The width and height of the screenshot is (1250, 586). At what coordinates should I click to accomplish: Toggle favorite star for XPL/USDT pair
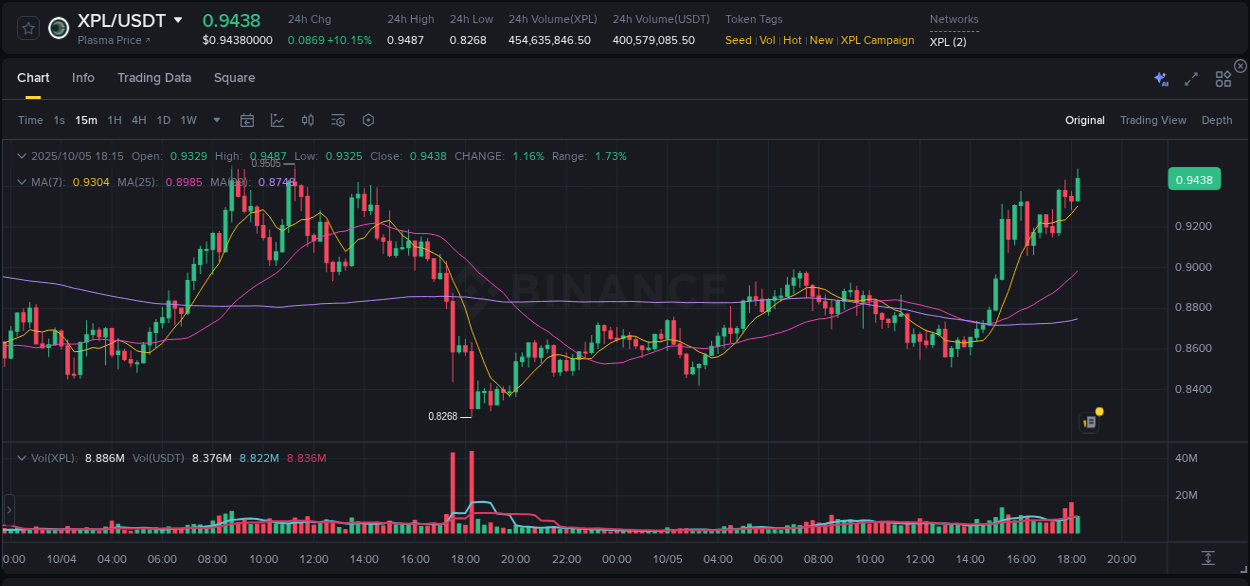(x=27, y=27)
